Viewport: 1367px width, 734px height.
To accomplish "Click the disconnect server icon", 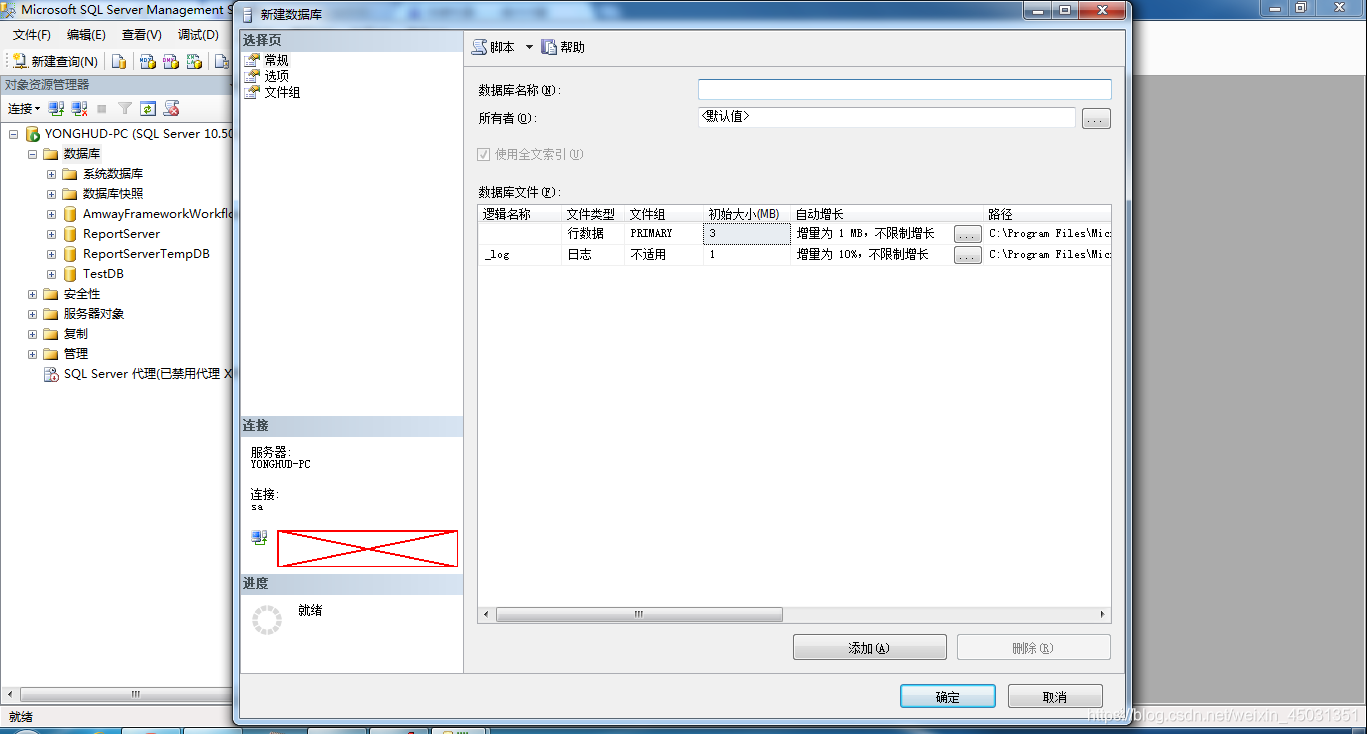I will click(x=79, y=108).
